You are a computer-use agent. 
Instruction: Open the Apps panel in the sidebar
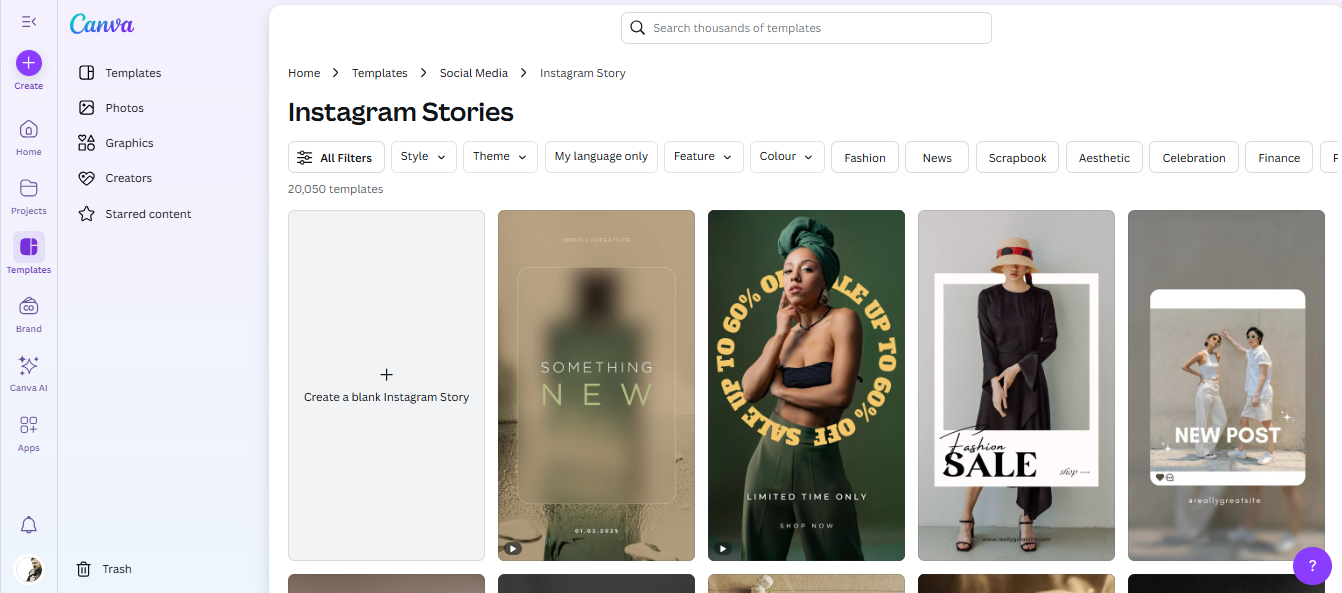tap(28, 430)
